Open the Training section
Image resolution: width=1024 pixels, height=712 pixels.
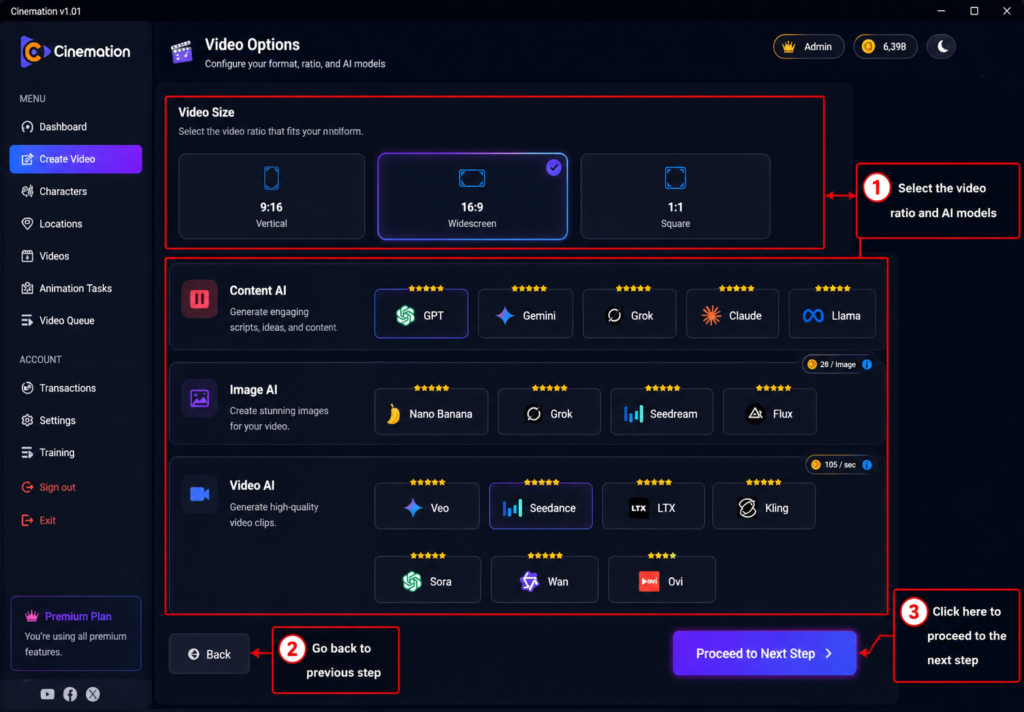coord(75,453)
